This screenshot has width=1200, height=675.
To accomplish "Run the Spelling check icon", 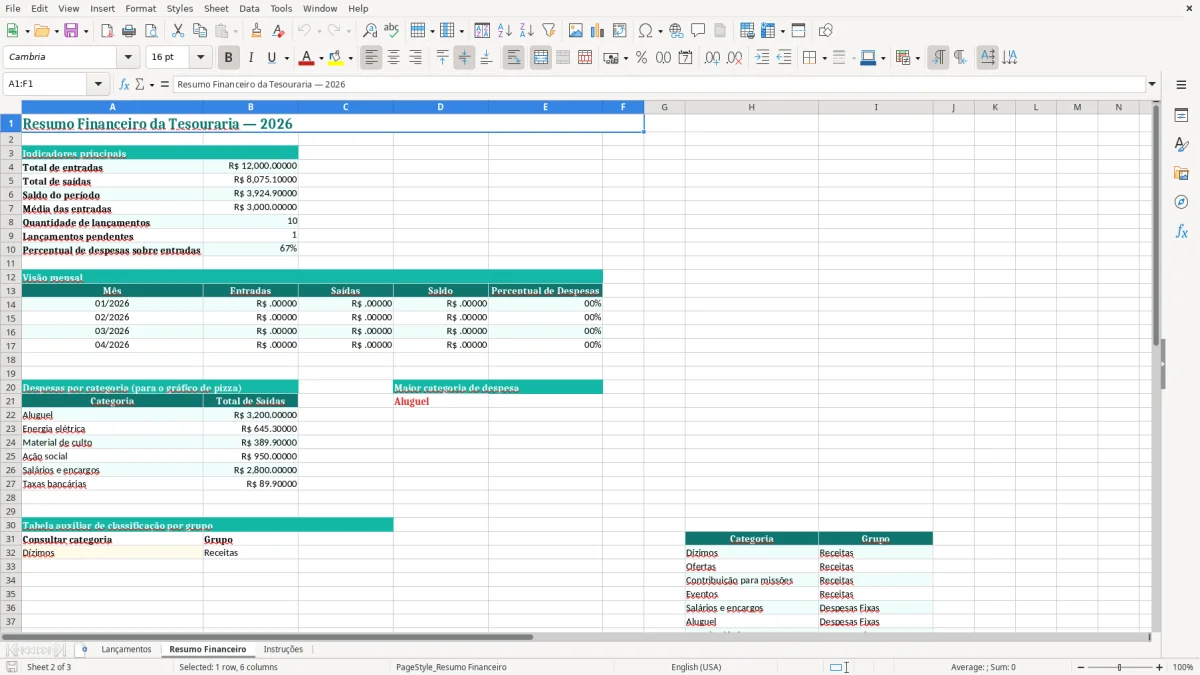I will tap(392, 31).
